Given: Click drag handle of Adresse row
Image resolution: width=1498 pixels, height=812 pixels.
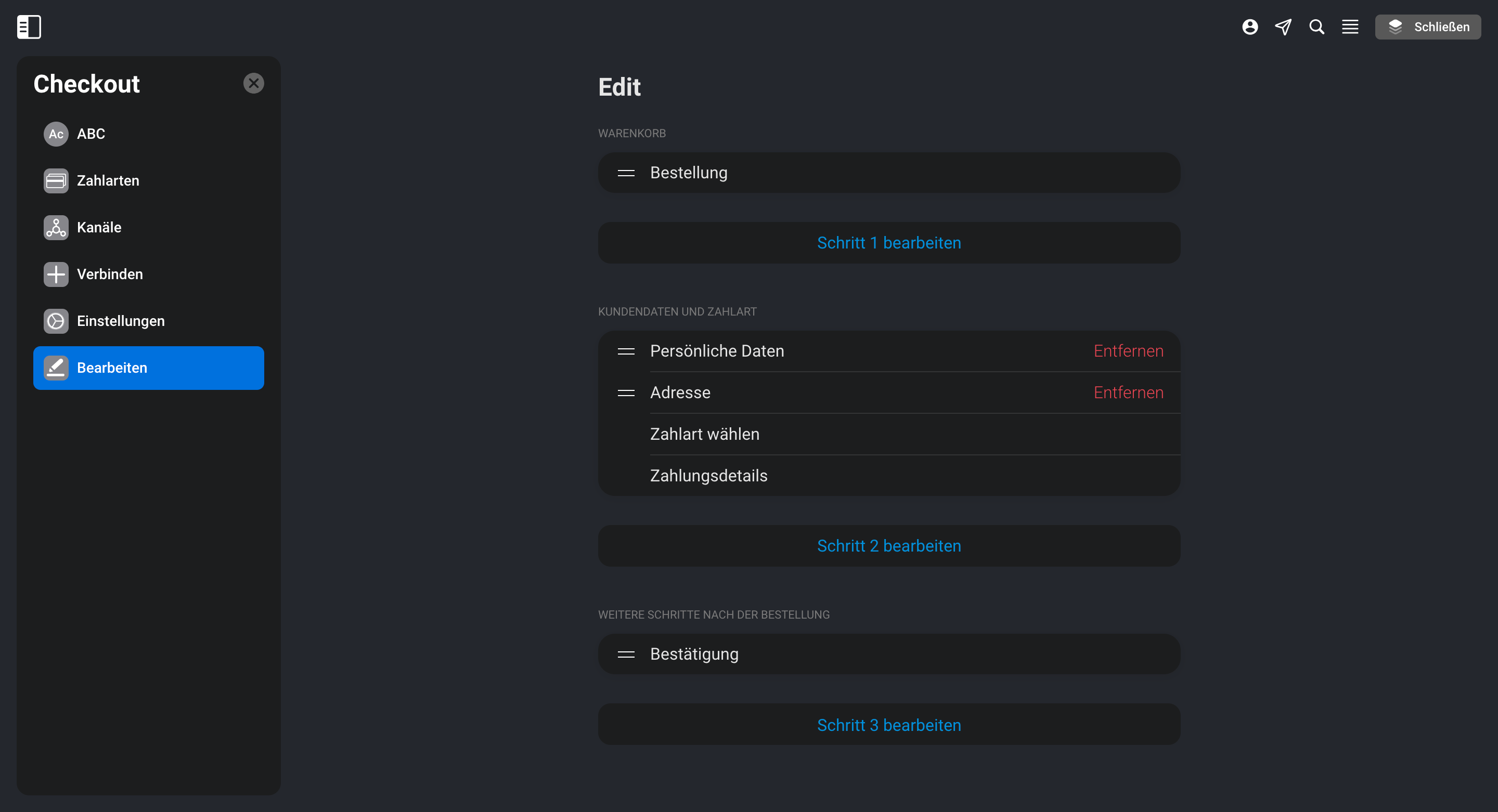Looking at the screenshot, I should coord(626,393).
